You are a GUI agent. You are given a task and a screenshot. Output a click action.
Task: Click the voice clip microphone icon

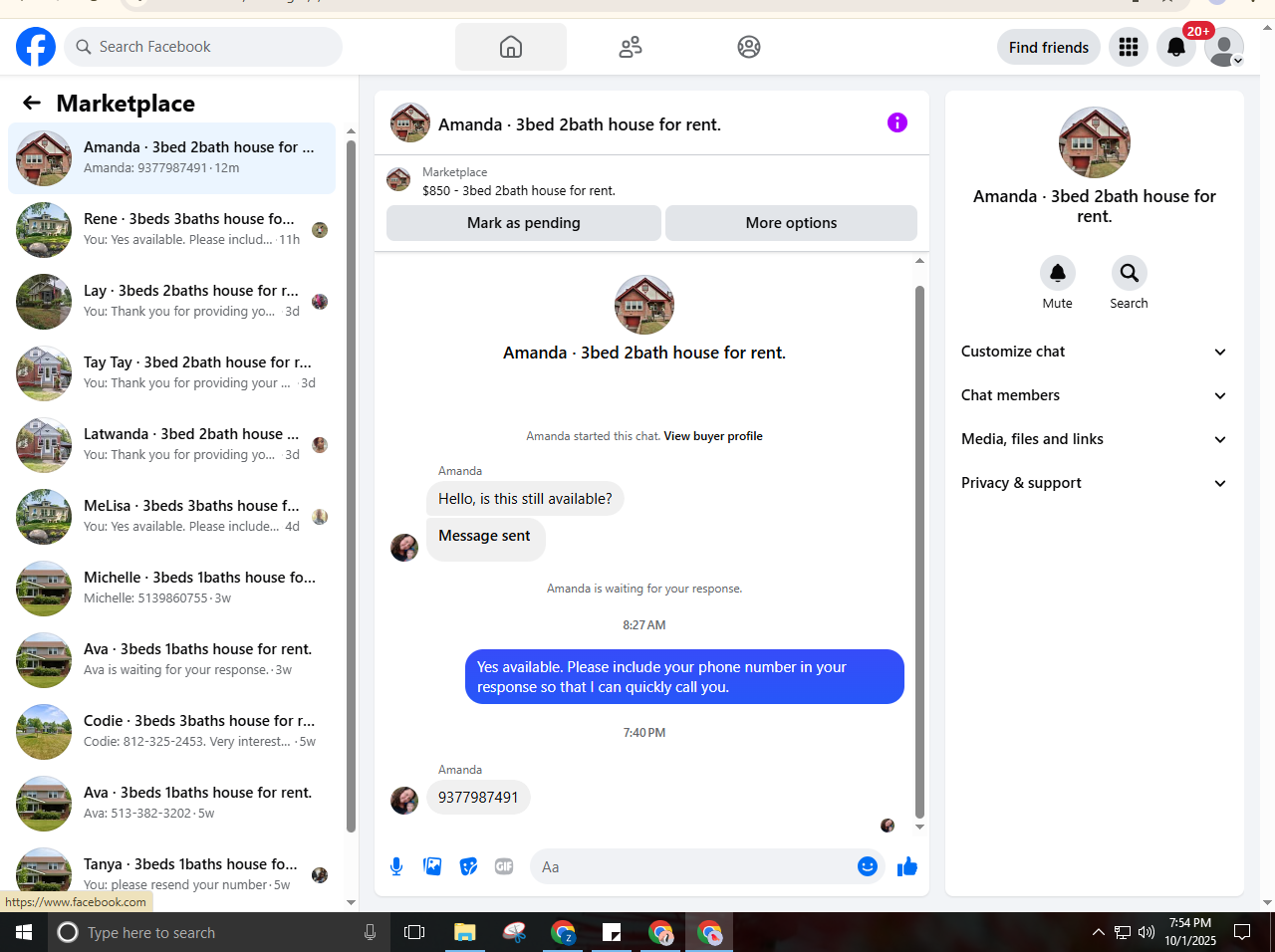coord(396,866)
